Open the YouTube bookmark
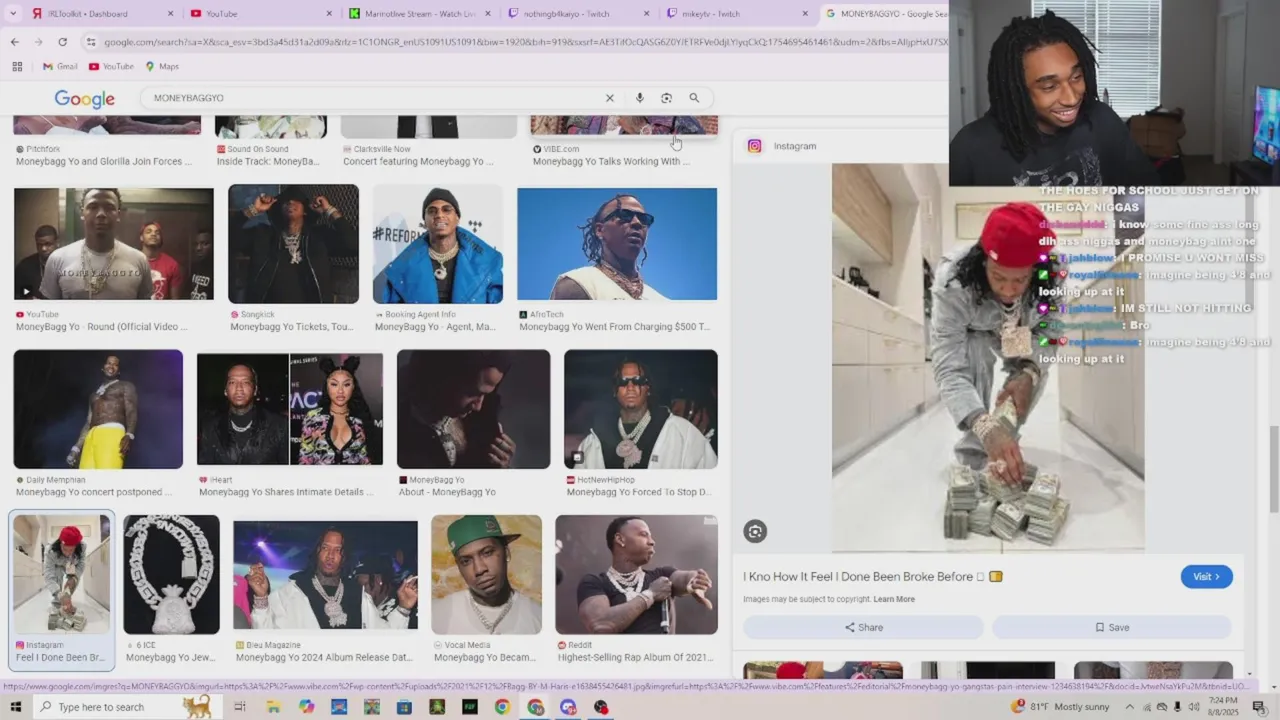Screen dimensions: 1280x720 [x=111, y=66]
